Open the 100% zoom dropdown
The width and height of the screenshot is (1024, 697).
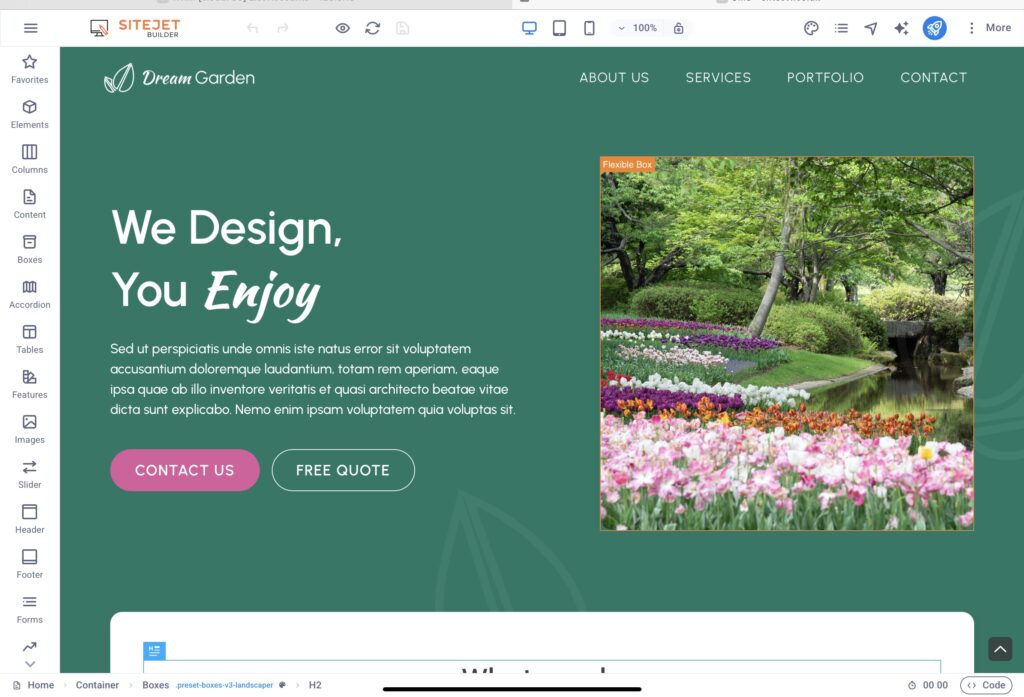638,28
